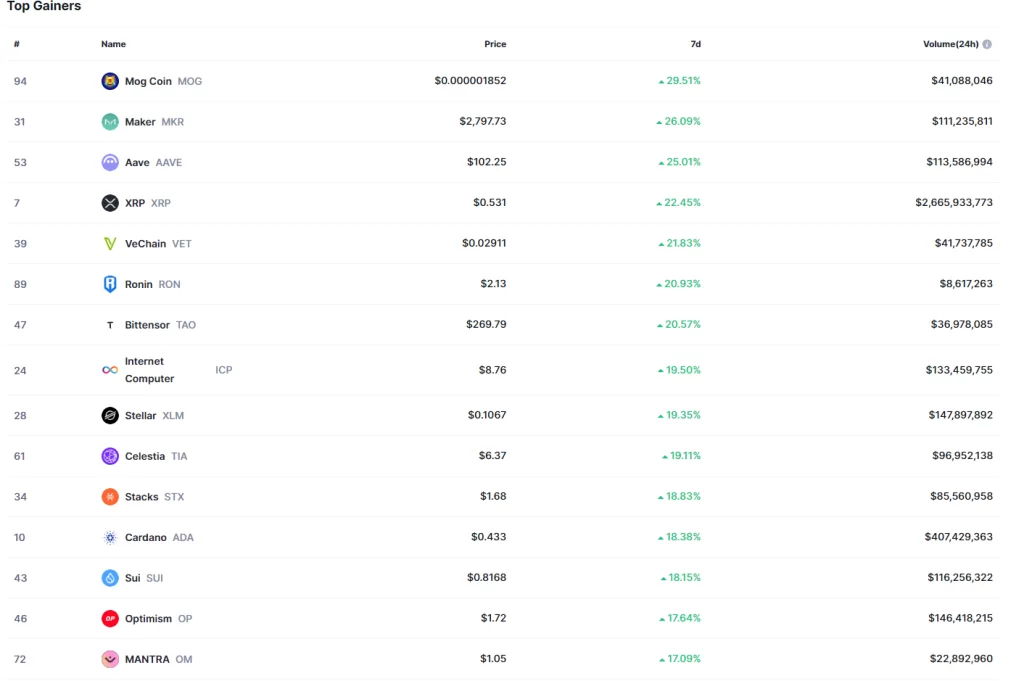
Task: Click the Sui 18.15% gain value
Action: [x=684, y=578]
